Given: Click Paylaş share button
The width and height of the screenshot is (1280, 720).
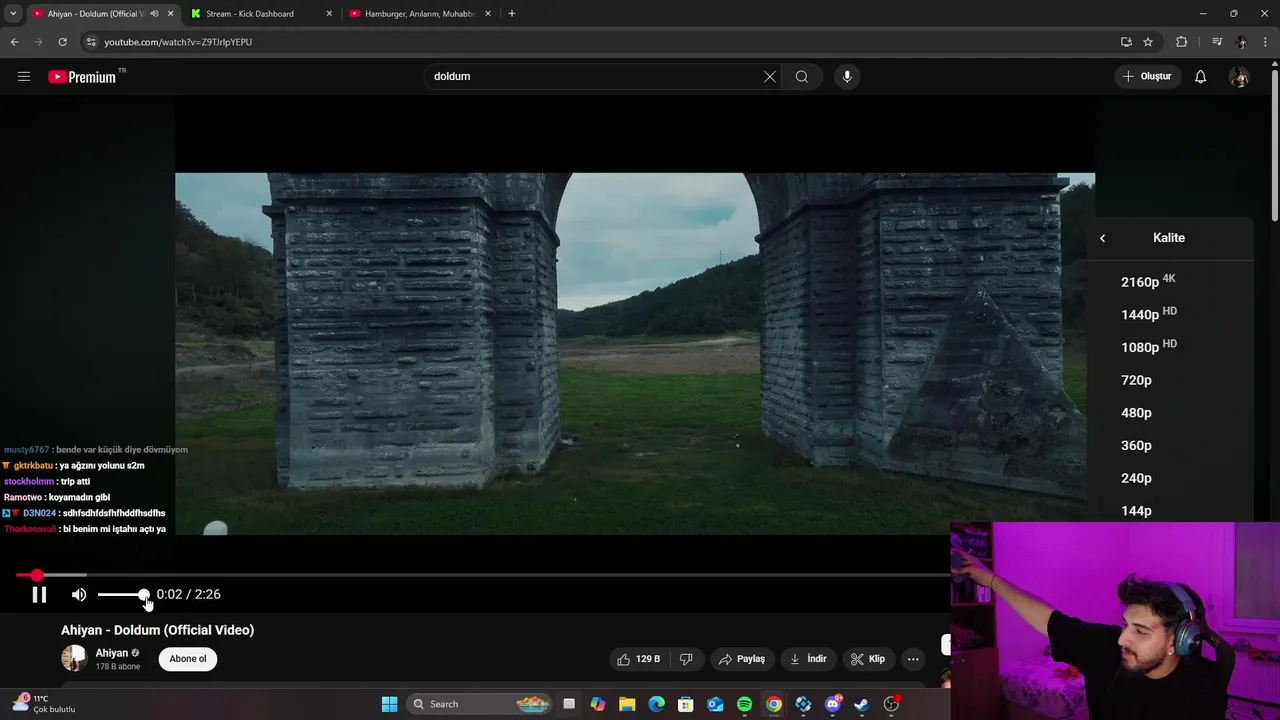Looking at the screenshot, I should pyautogui.click(x=741, y=659).
